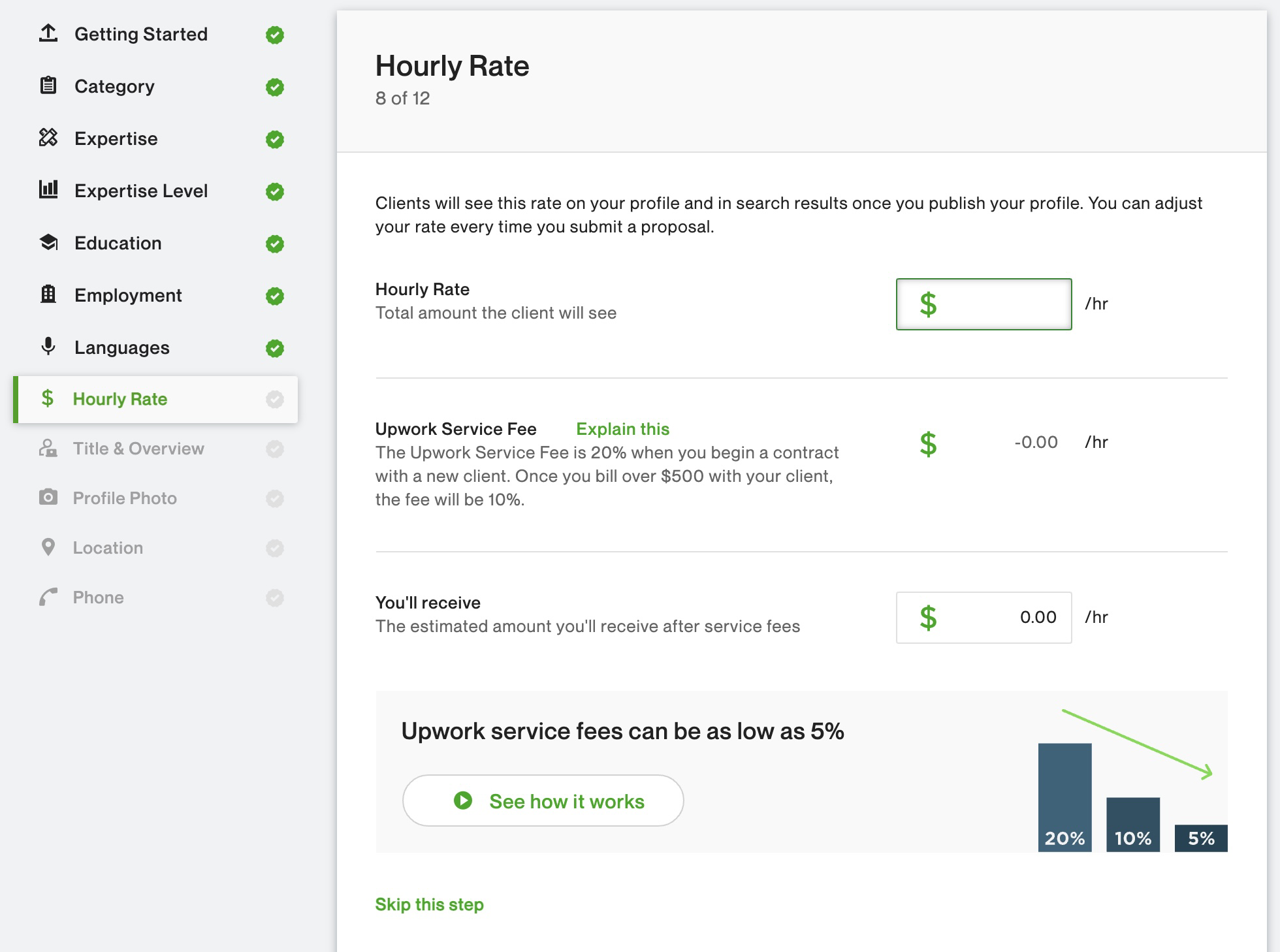Screen dimensions: 1280x952
Task: Click the green checkmark beside Employment
Action: 275,296
